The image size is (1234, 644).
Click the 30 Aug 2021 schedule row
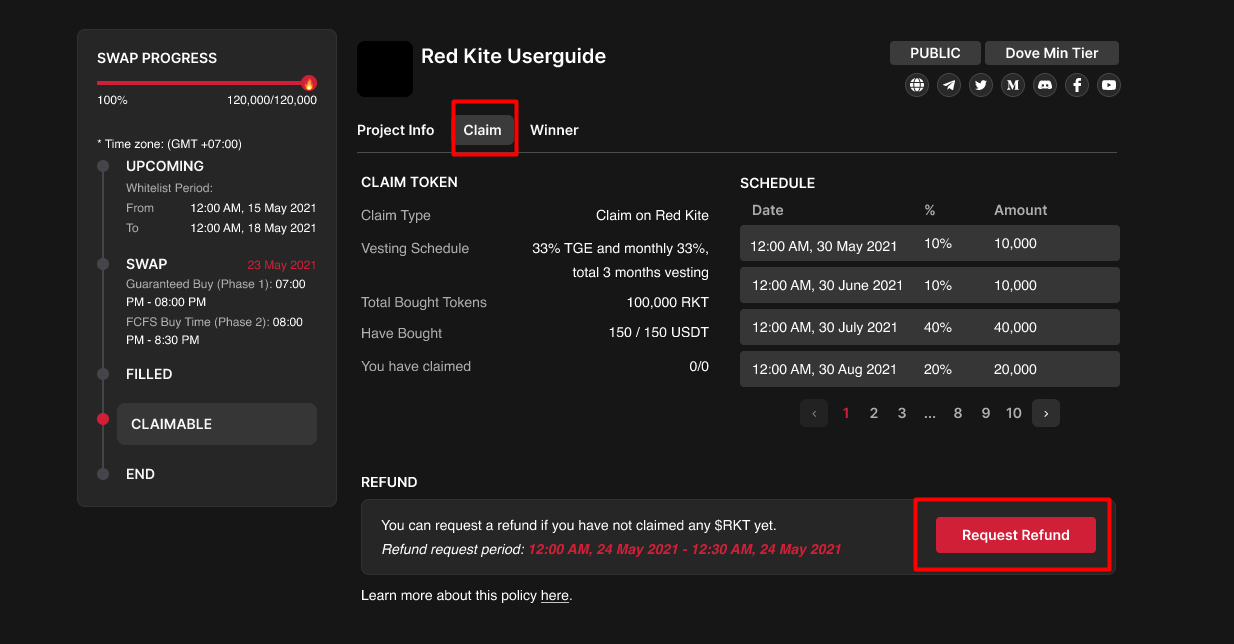pyautogui.click(x=930, y=369)
